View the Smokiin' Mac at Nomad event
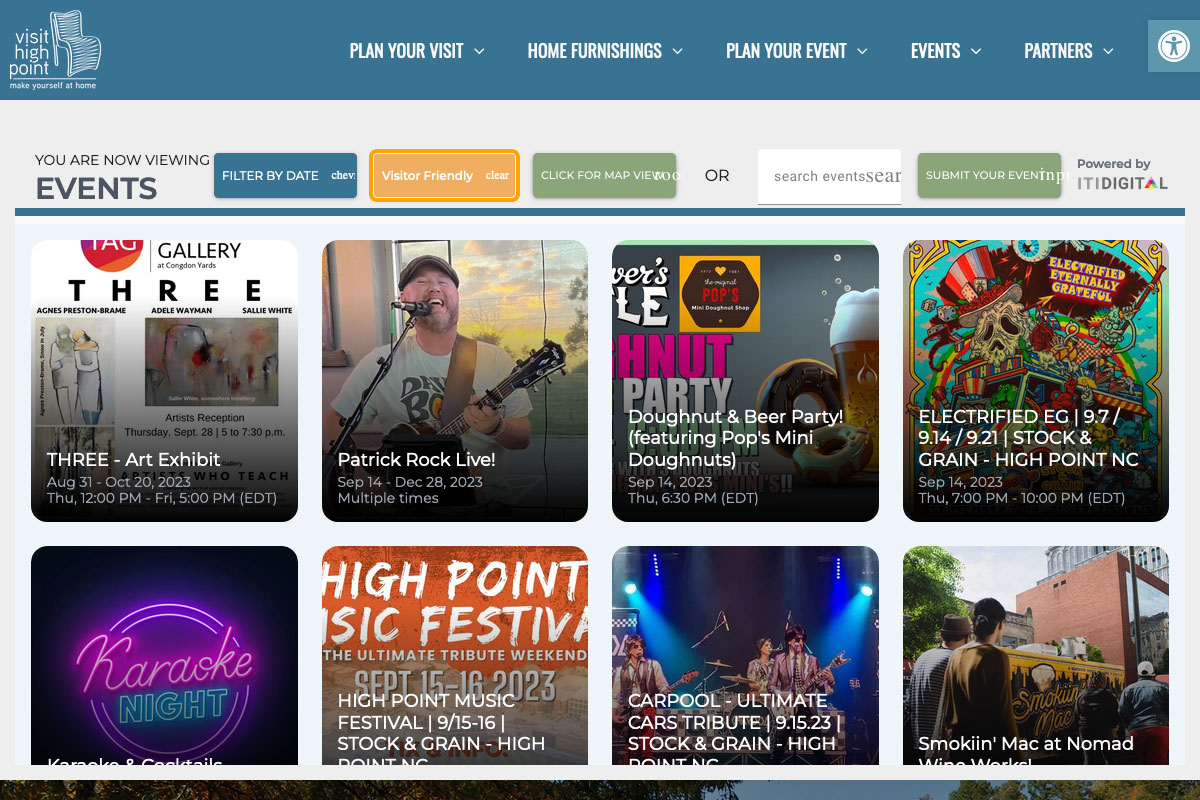 (1035, 655)
